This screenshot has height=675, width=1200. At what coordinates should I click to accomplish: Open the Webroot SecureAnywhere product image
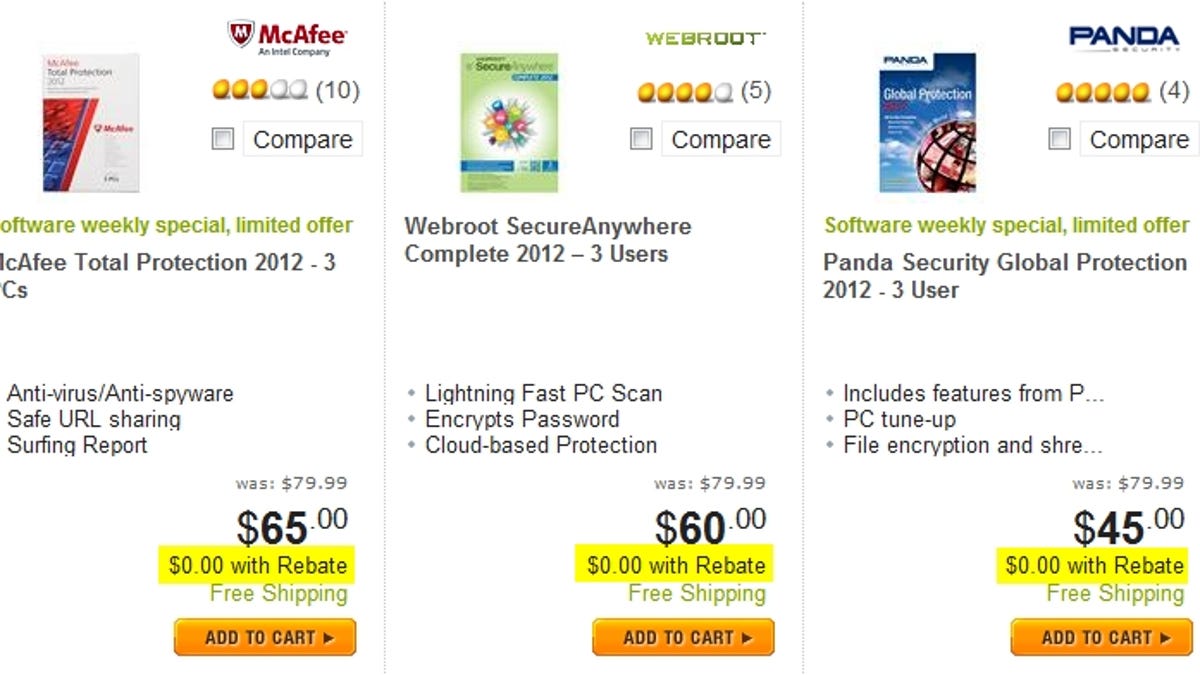tap(509, 122)
